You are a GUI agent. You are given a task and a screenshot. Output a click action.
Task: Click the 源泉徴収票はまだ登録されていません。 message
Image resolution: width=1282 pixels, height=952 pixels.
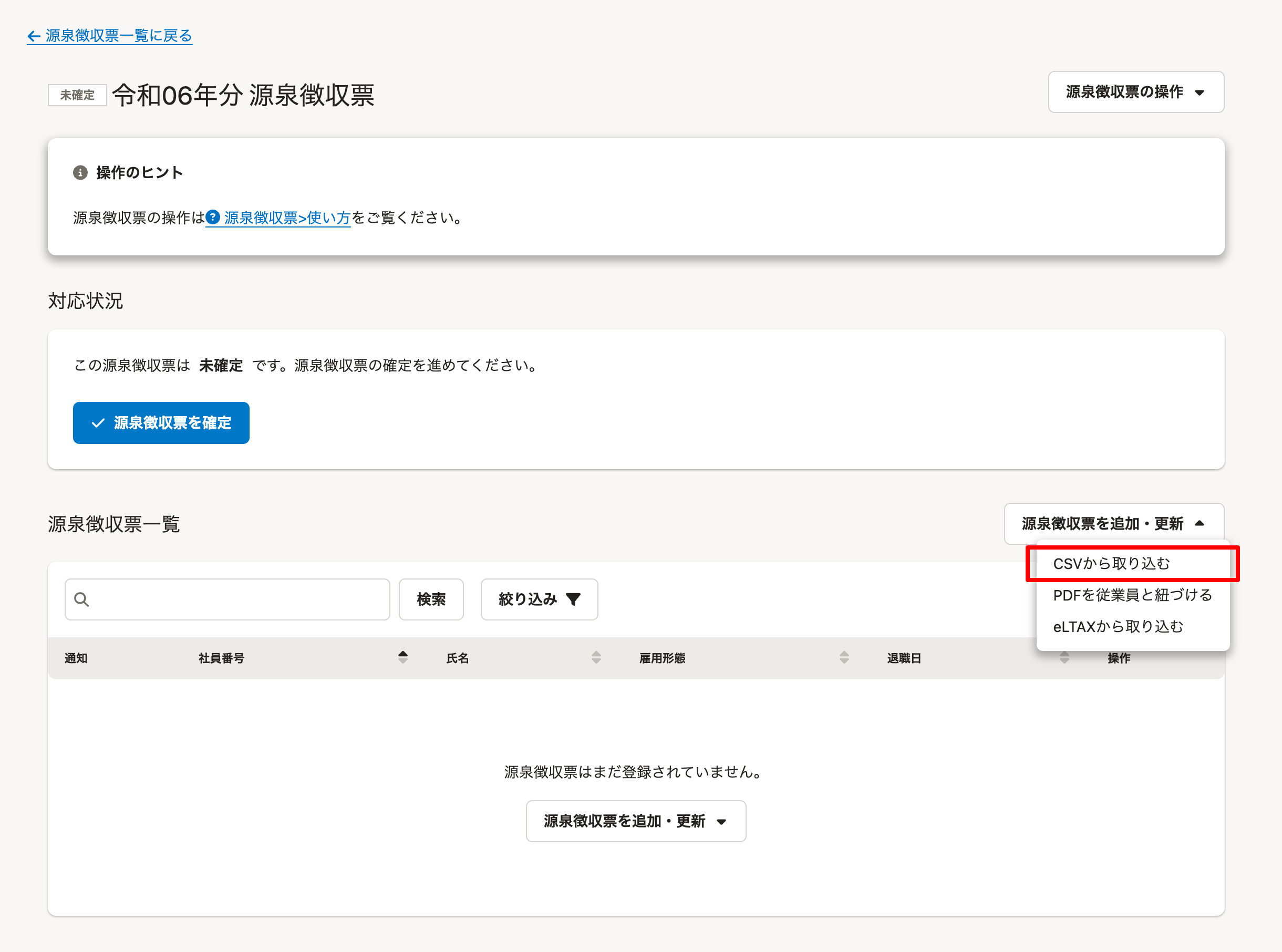[634, 772]
